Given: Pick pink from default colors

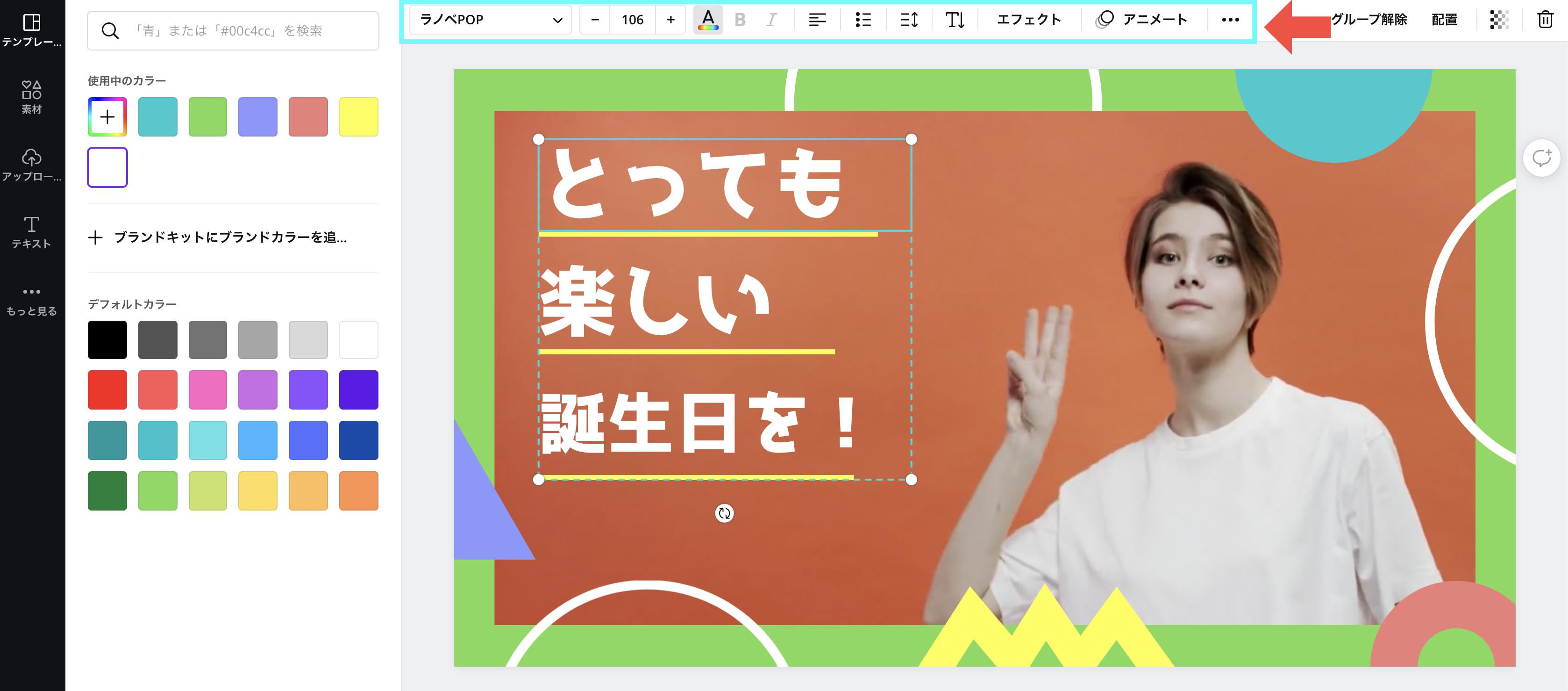Looking at the screenshot, I should point(207,390).
